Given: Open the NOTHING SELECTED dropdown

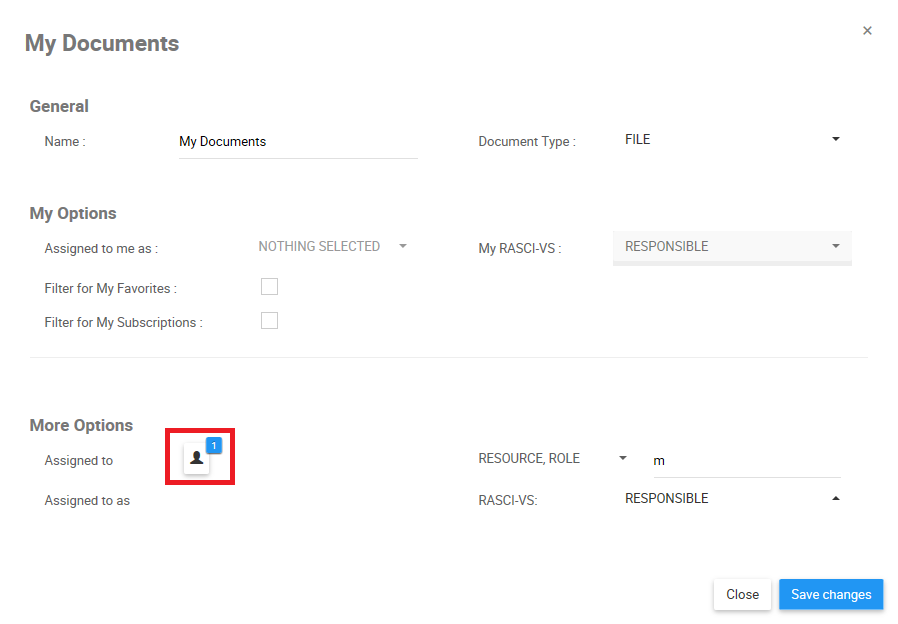Looking at the screenshot, I should coord(319,246).
